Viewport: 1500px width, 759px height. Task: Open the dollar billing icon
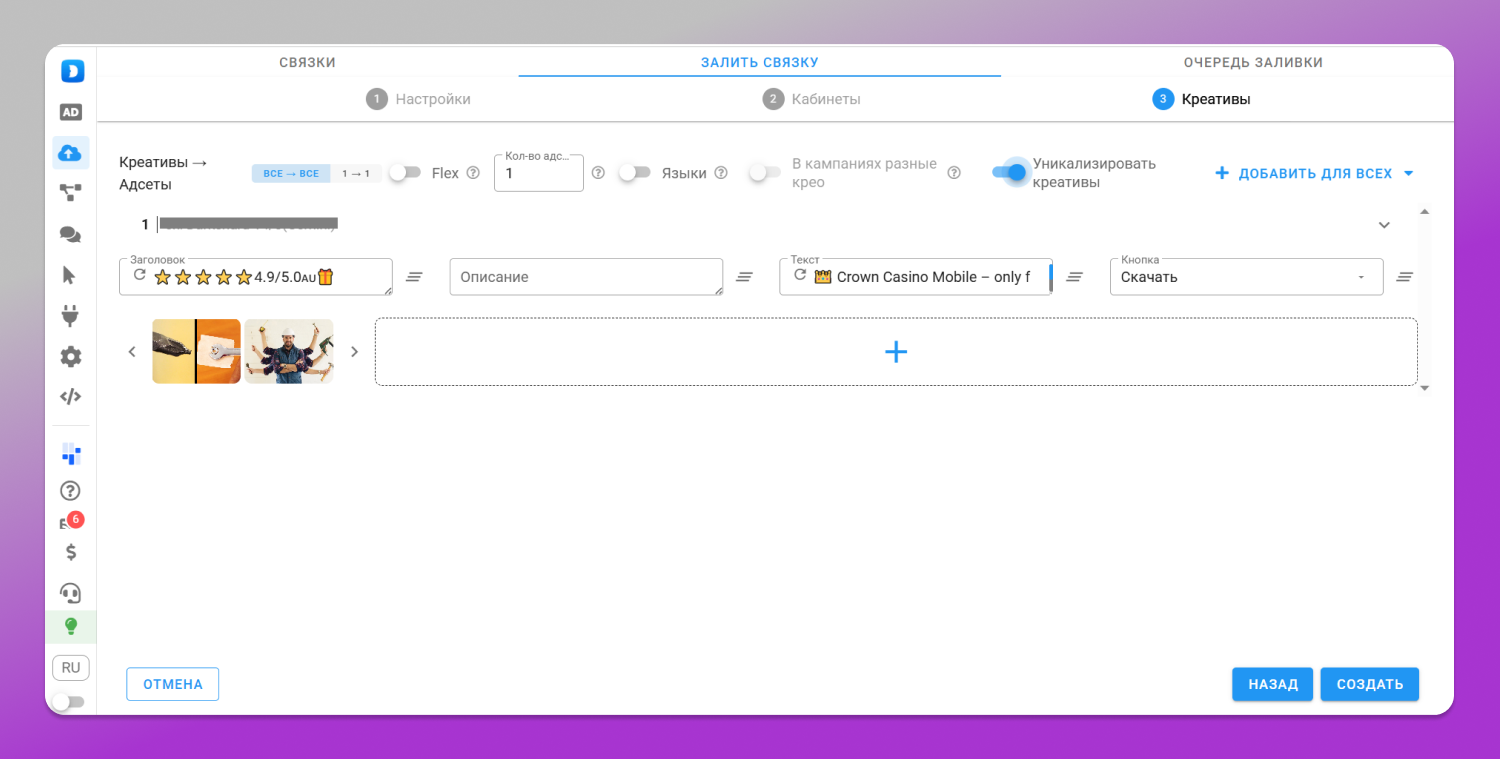point(71,552)
